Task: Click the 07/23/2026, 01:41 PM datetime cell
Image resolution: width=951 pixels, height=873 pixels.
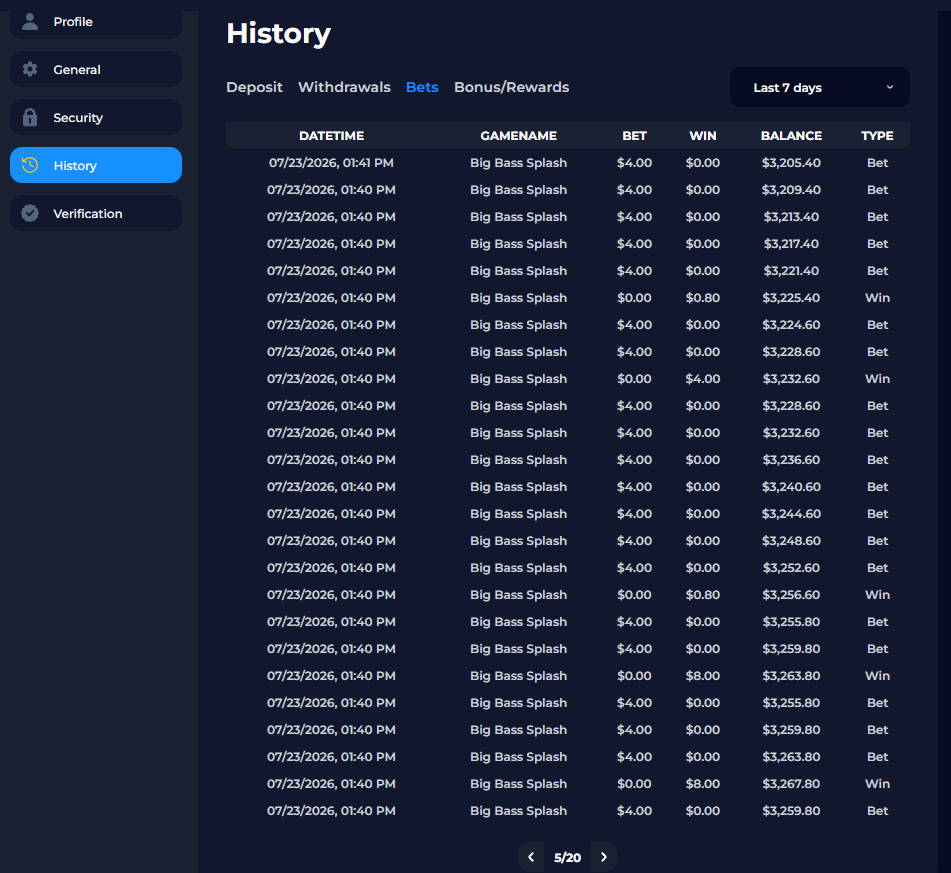Action: pos(331,163)
